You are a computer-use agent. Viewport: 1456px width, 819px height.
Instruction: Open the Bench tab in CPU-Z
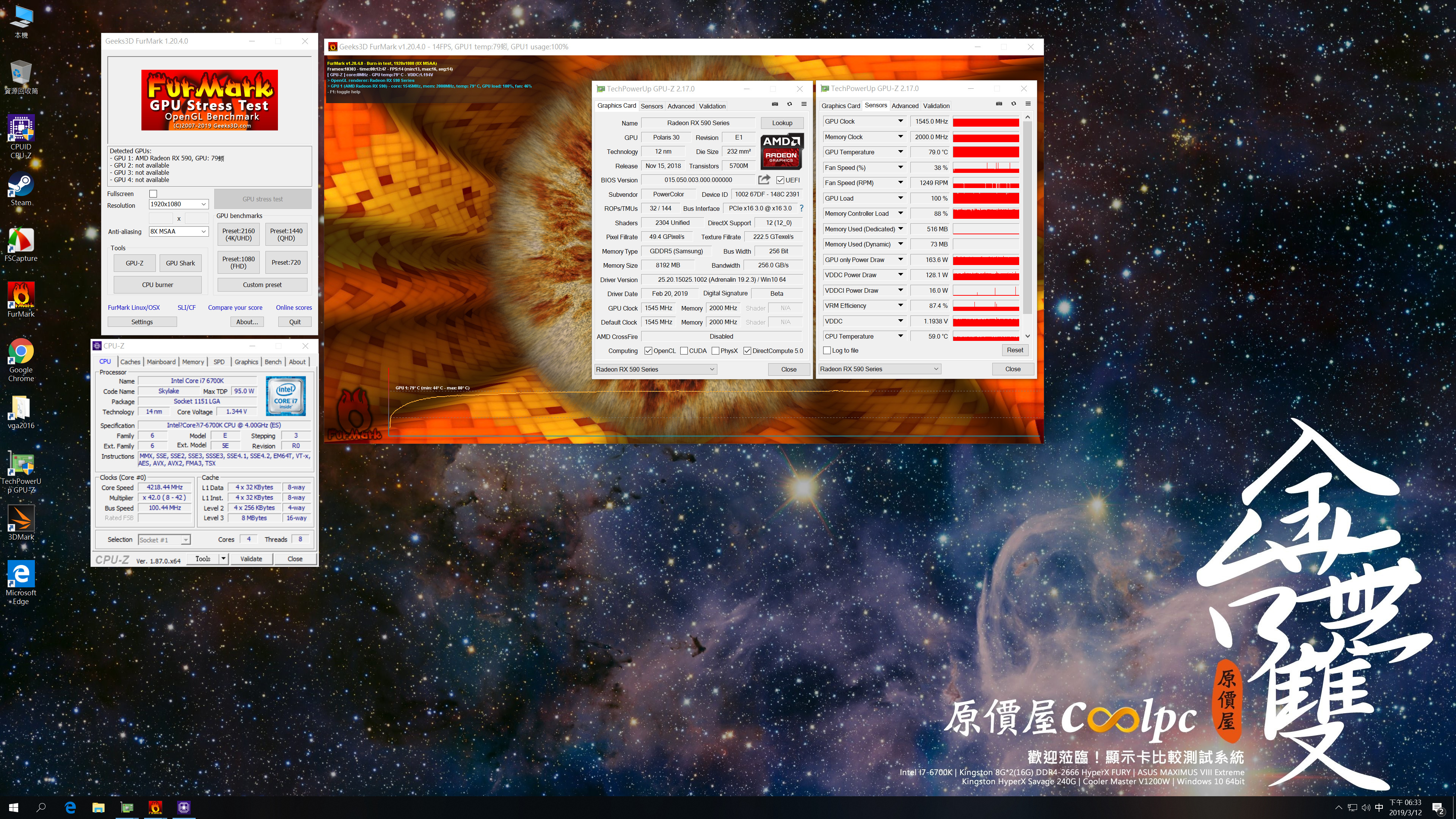(273, 362)
